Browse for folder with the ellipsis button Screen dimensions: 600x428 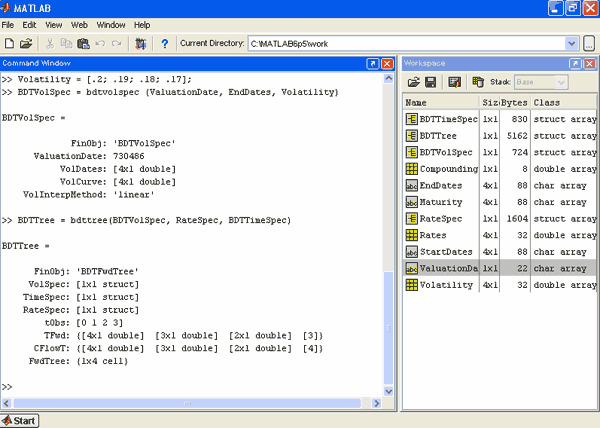coord(589,44)
